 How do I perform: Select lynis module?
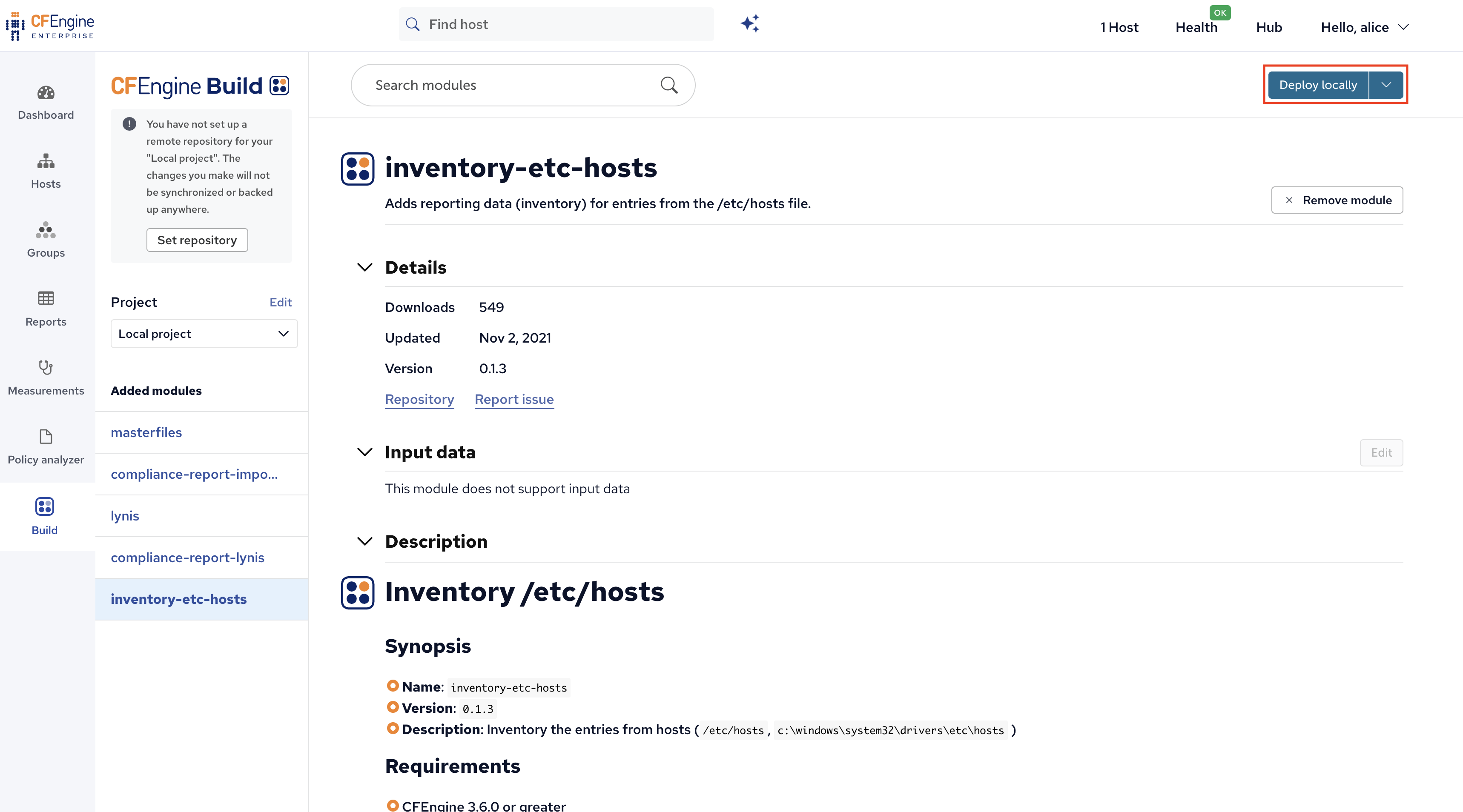click(x=202, y=516)
